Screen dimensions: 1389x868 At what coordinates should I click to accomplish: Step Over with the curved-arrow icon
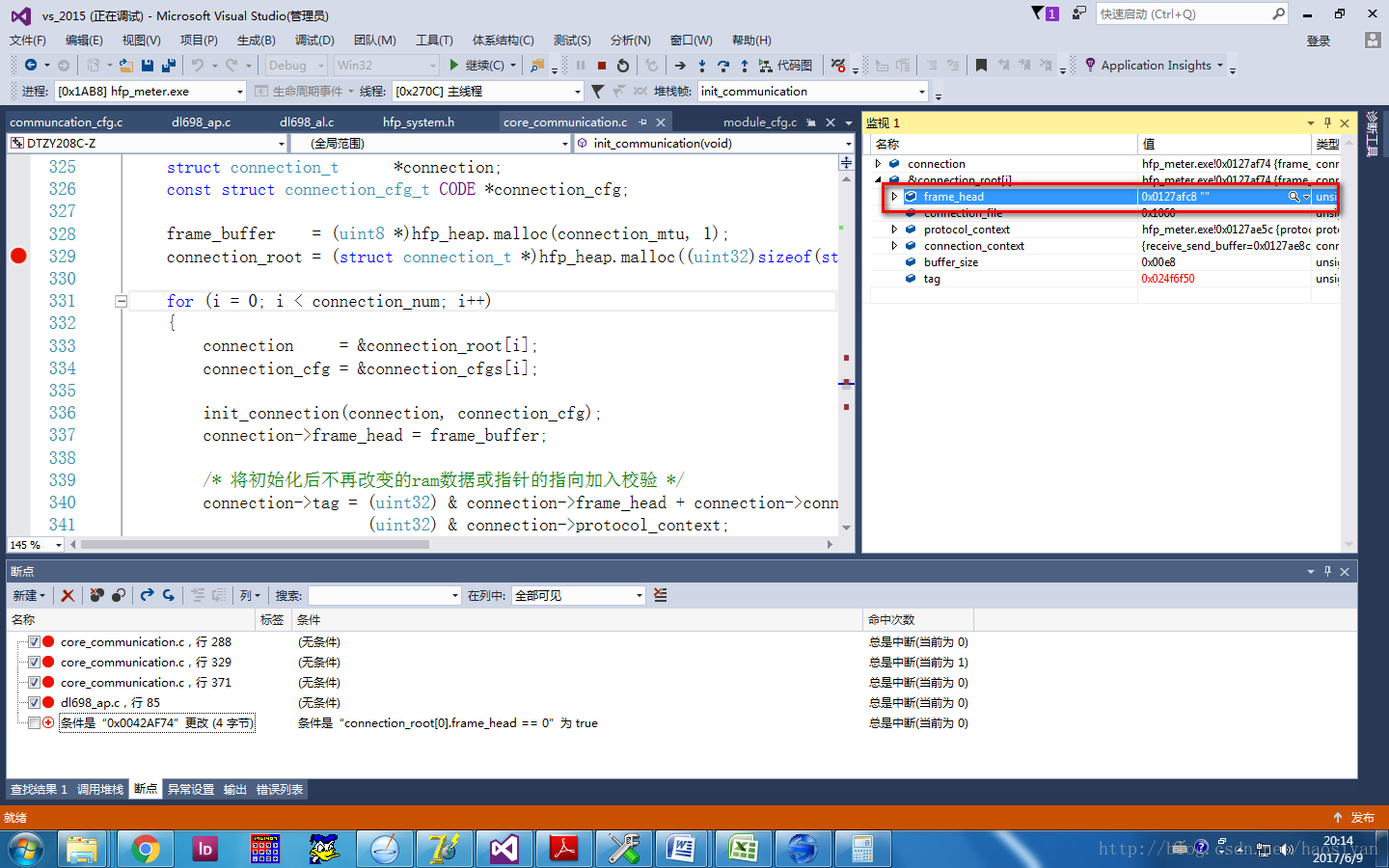coord(722,66)
